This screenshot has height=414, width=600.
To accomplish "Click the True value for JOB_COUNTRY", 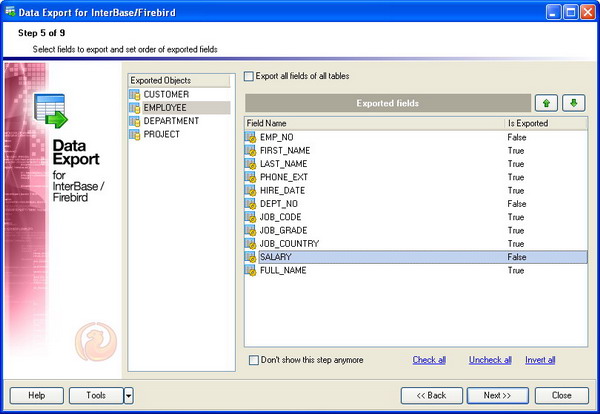I will 516,244.
